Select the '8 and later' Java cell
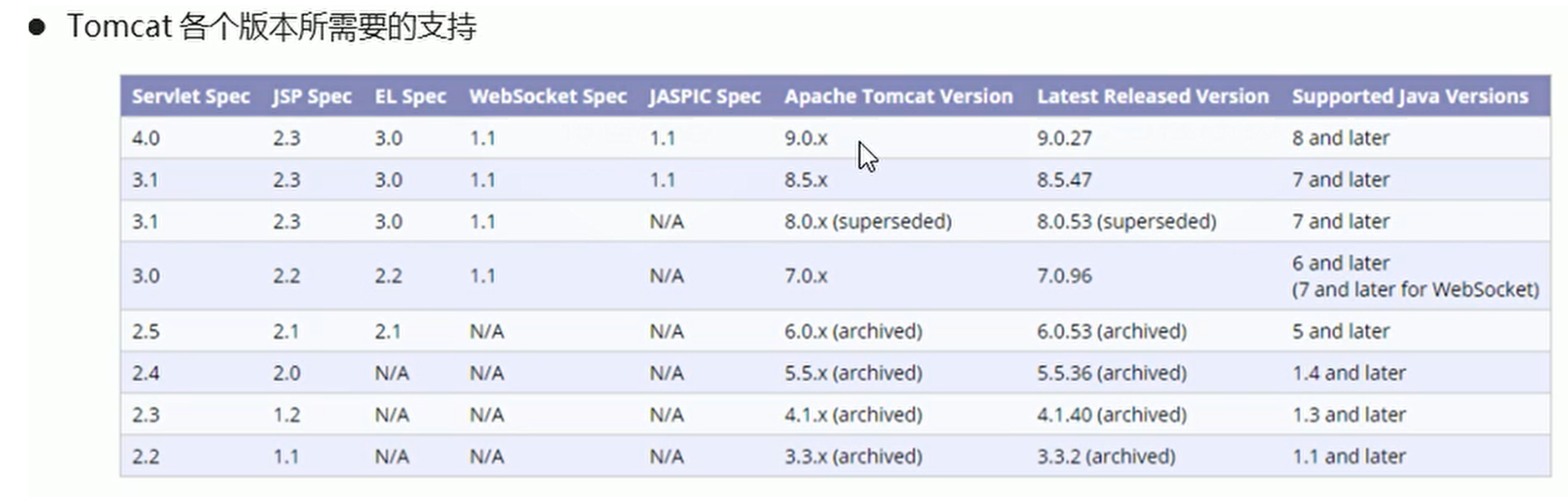The image size is (1568, 497). click(x=1340, y=138)
